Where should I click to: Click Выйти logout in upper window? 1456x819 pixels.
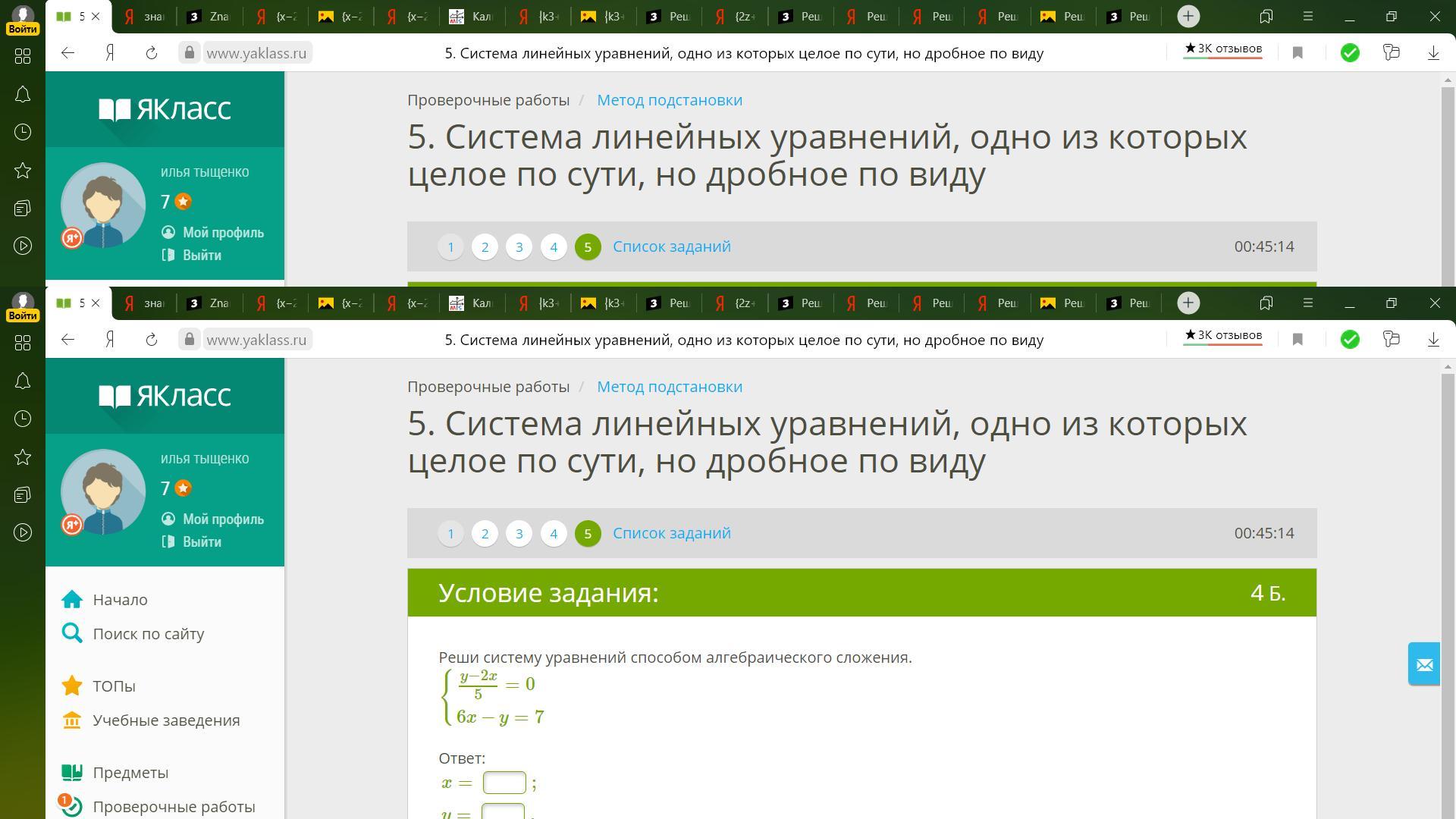[192, 256]
